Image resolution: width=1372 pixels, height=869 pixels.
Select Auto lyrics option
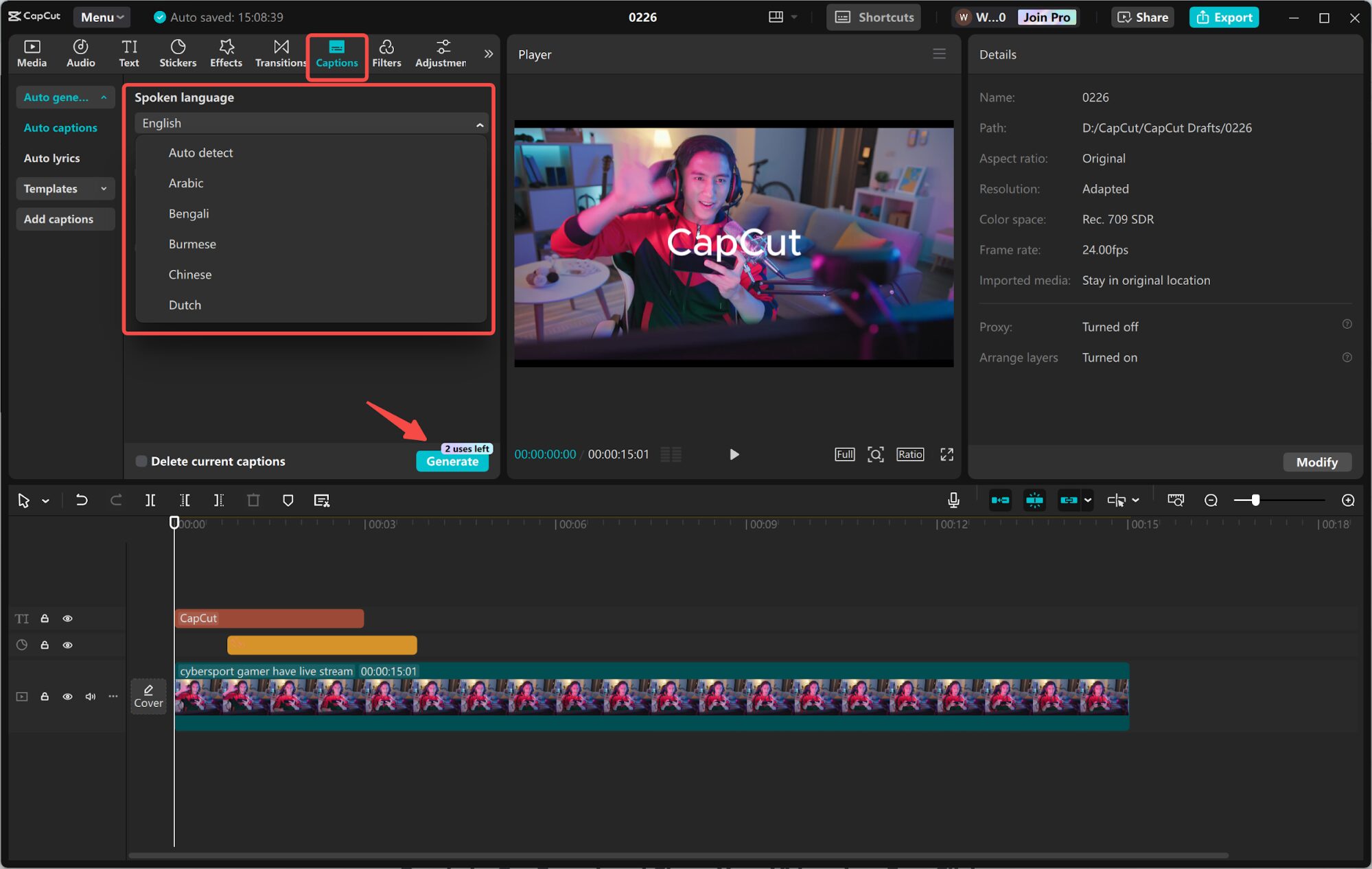pyautogui.click(x=51, y=158)
